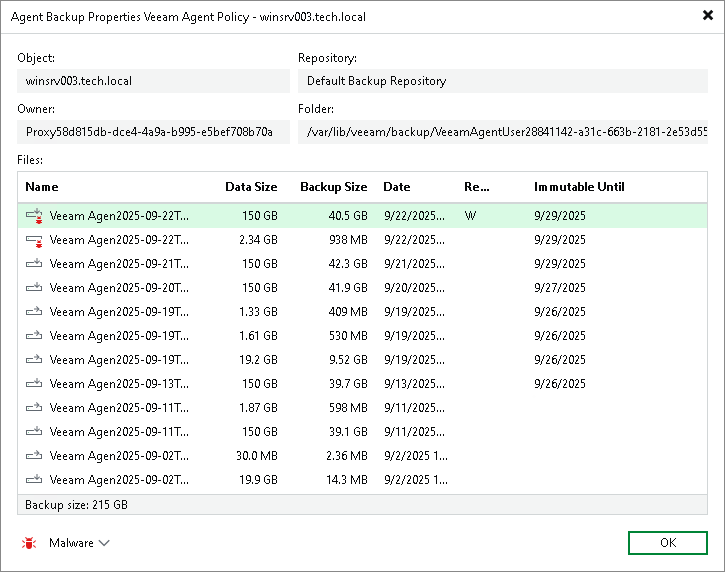Screen dimensions: 725x572
Task: Click the 40.5 GB backup size cell
Action: [x=348, y=216]
